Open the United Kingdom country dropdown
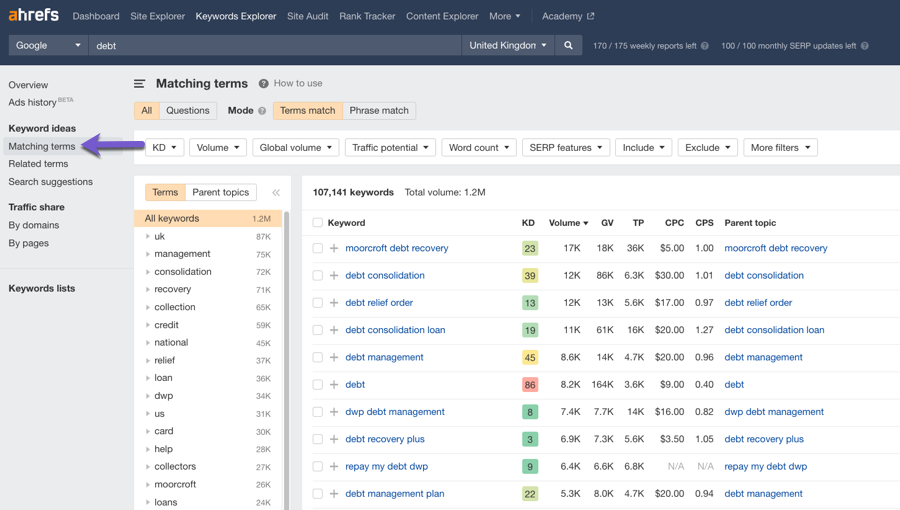 pyautogui.click(x=508, y=45)
